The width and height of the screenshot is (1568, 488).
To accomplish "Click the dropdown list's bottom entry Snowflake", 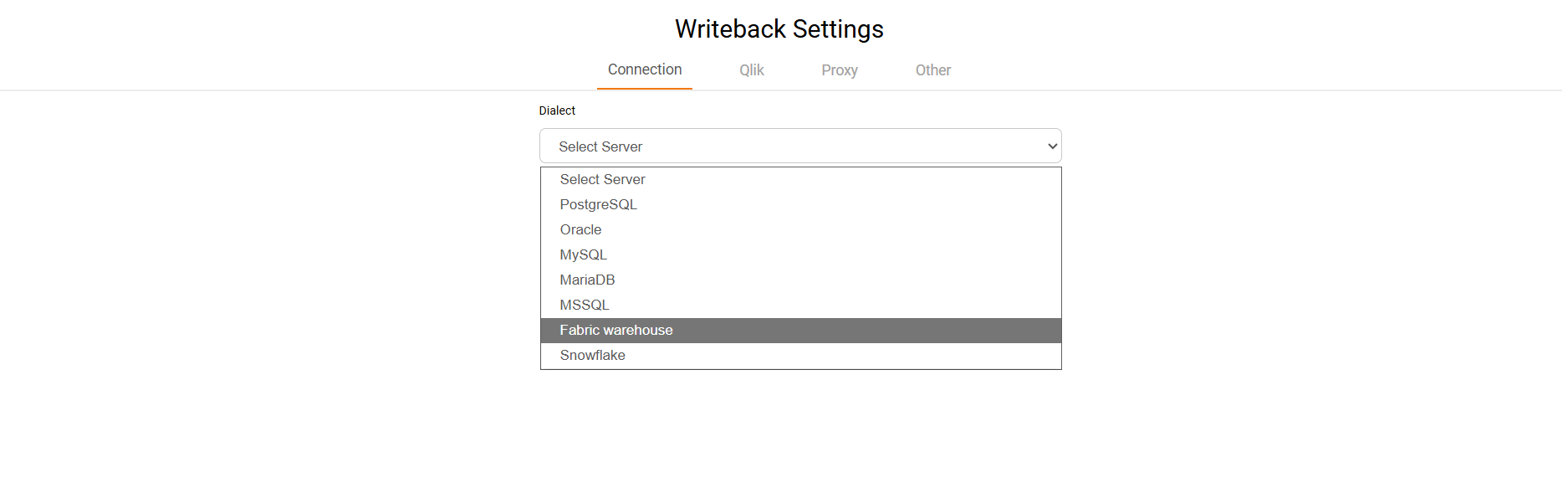I will [x=592, y=355].
